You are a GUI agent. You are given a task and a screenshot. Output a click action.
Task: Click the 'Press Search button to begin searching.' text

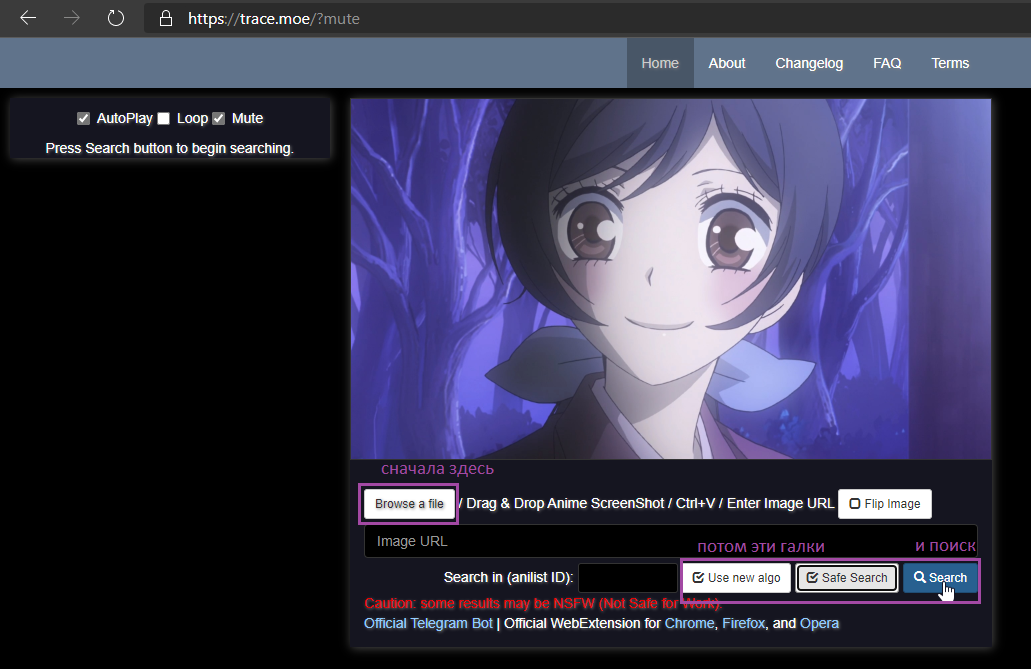coord(170,148)
